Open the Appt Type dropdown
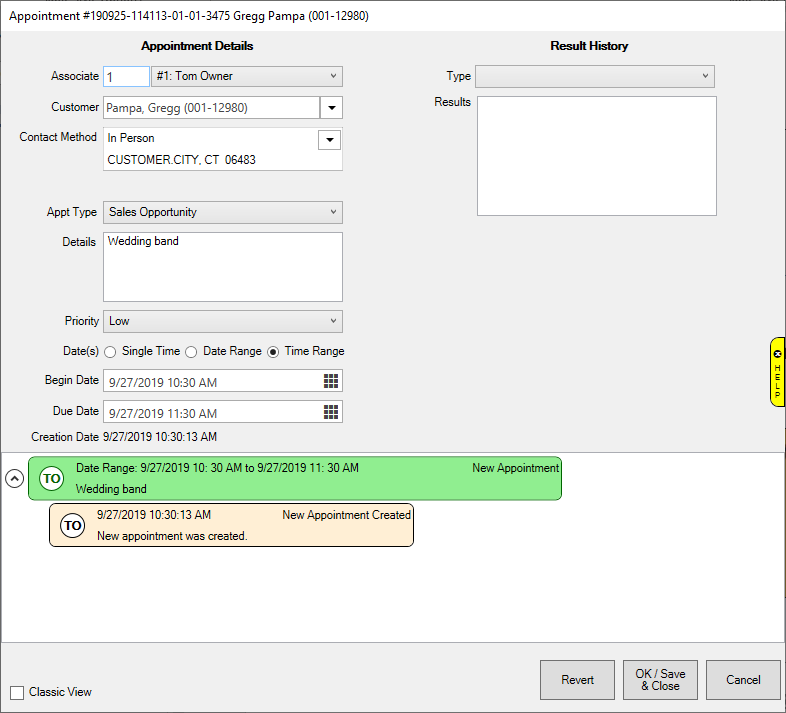The width and height of the screenshot is (786, 713). point(223,212)
